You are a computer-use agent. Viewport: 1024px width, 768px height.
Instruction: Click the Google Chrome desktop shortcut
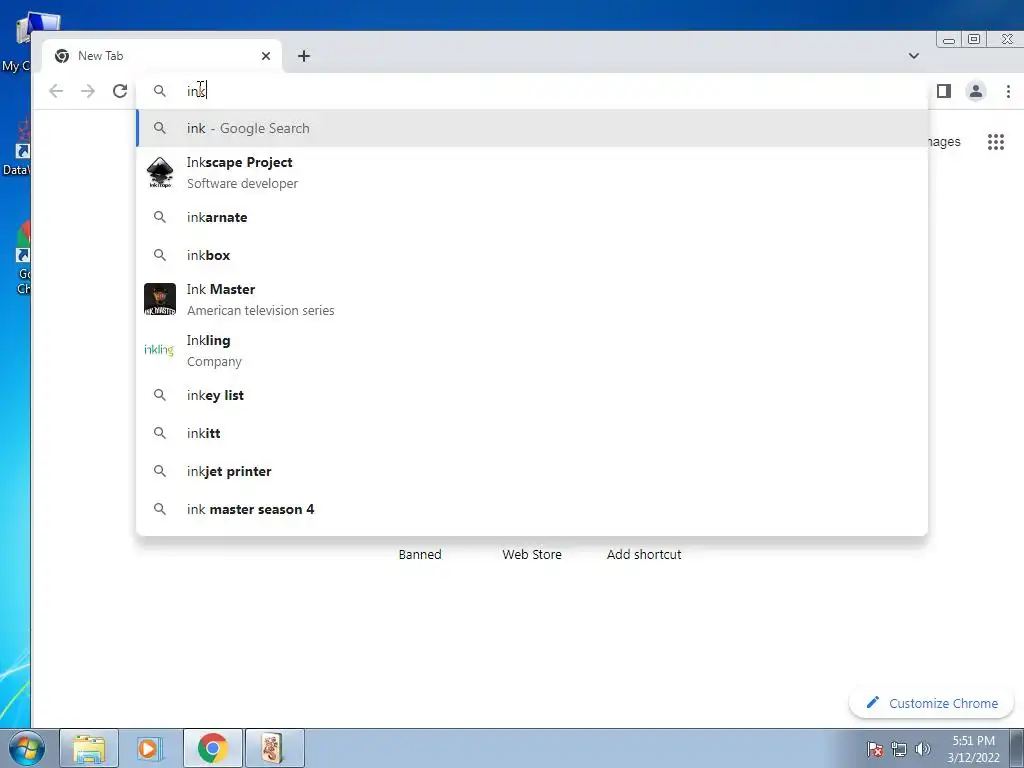[x=20, y=259]
